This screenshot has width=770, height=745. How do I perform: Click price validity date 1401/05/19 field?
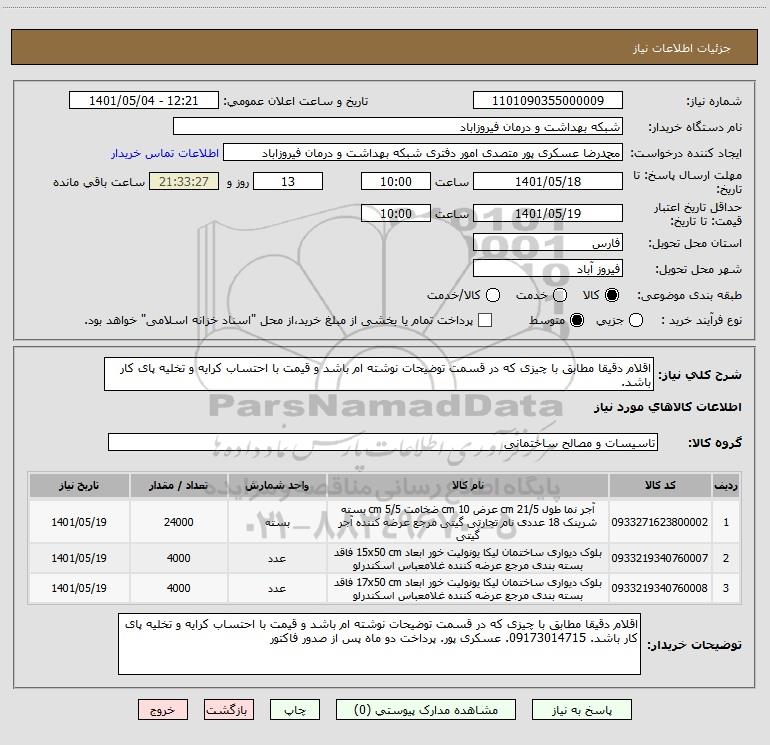point(548,214)
